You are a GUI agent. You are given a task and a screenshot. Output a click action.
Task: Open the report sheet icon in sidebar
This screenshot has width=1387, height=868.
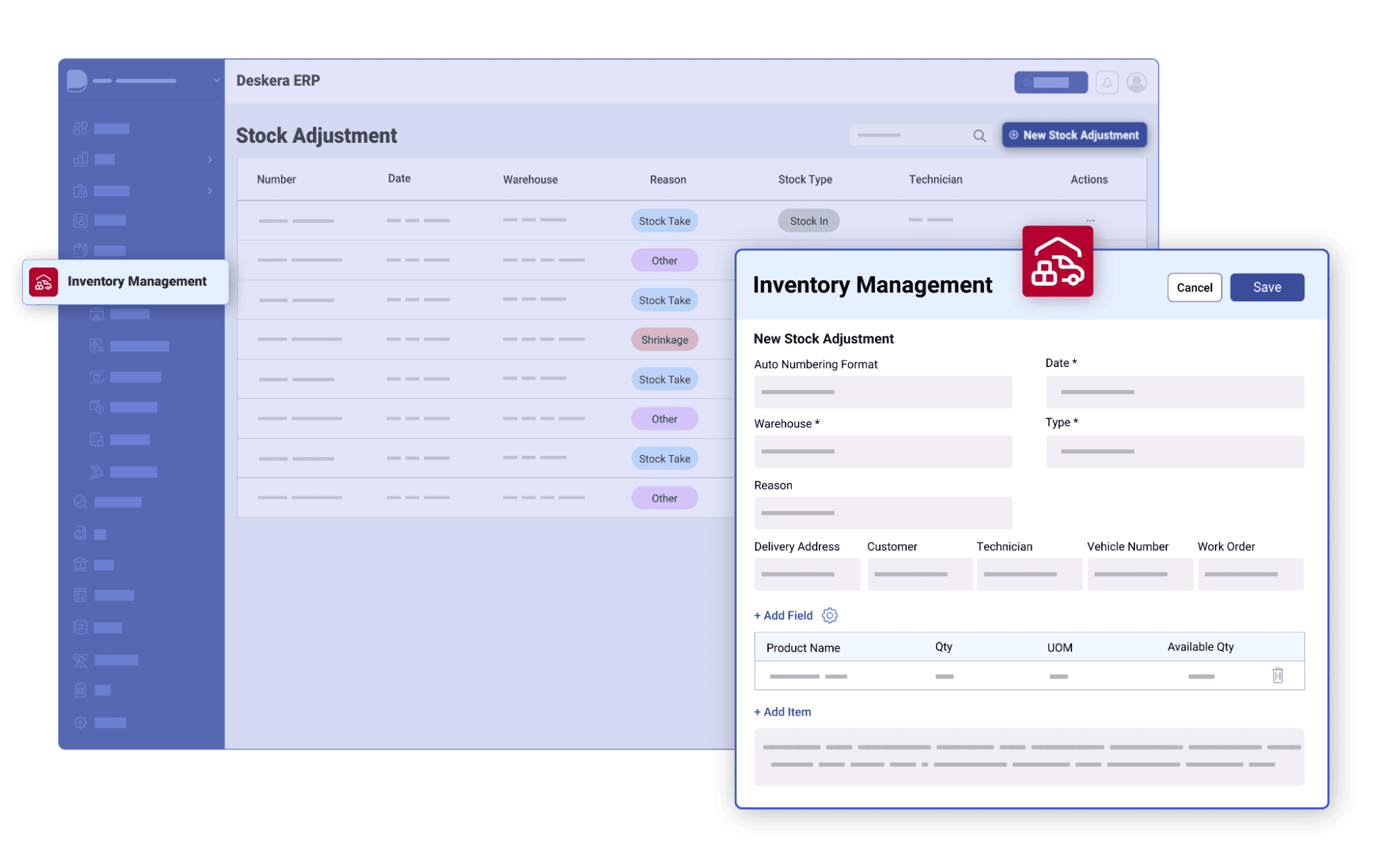point(80,627)
